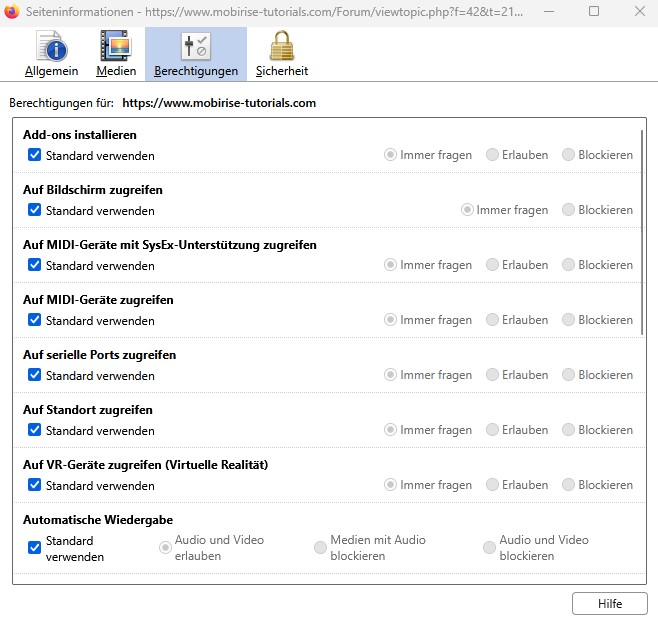Click the Auf VR-Geräte zugreifen heading
The image size is (658, 622).
click(x=146, y=465)
